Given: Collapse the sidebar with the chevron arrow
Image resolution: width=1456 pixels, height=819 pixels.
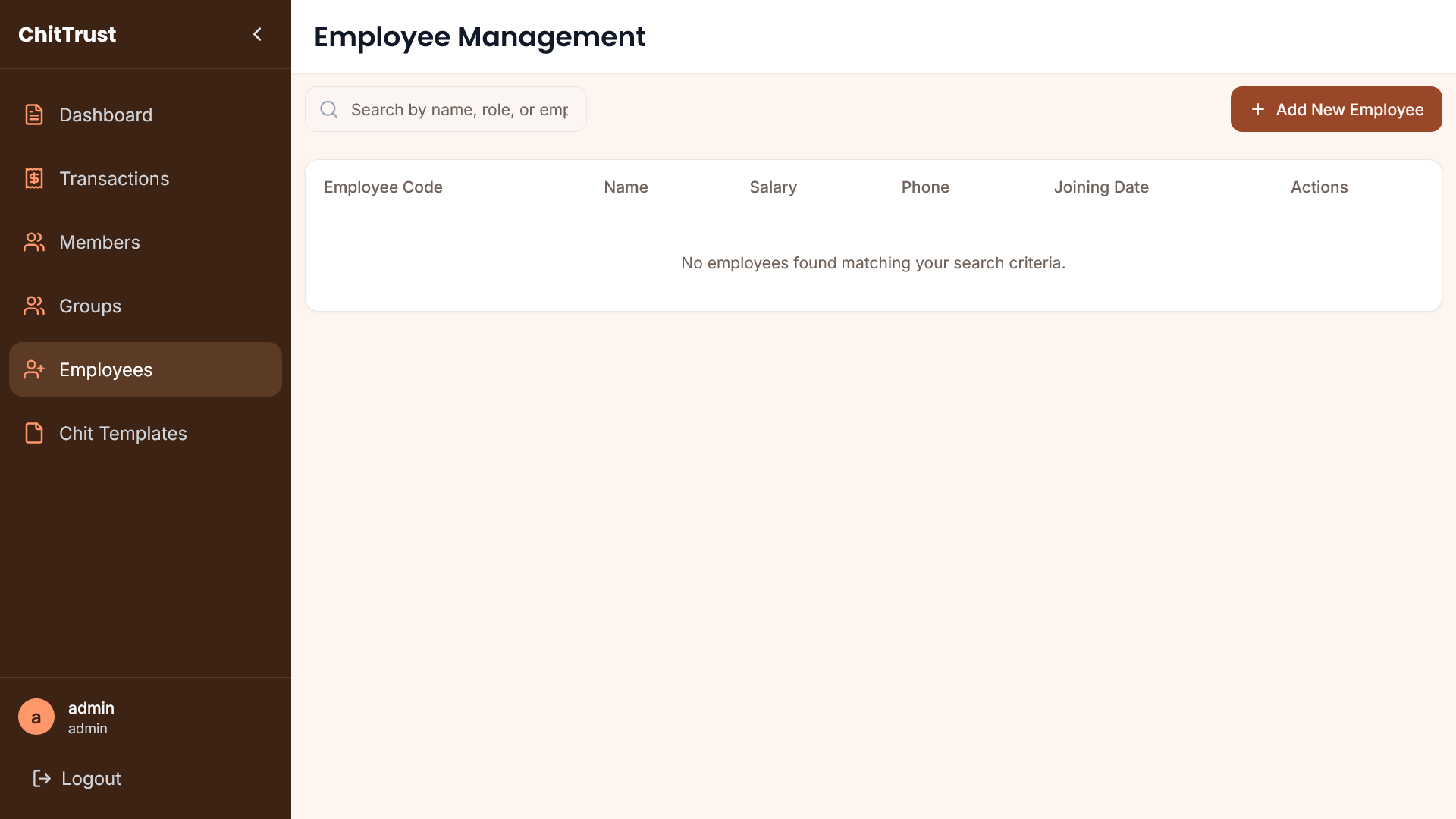Looking at the screenshot, I should click(x=257, y=34).
